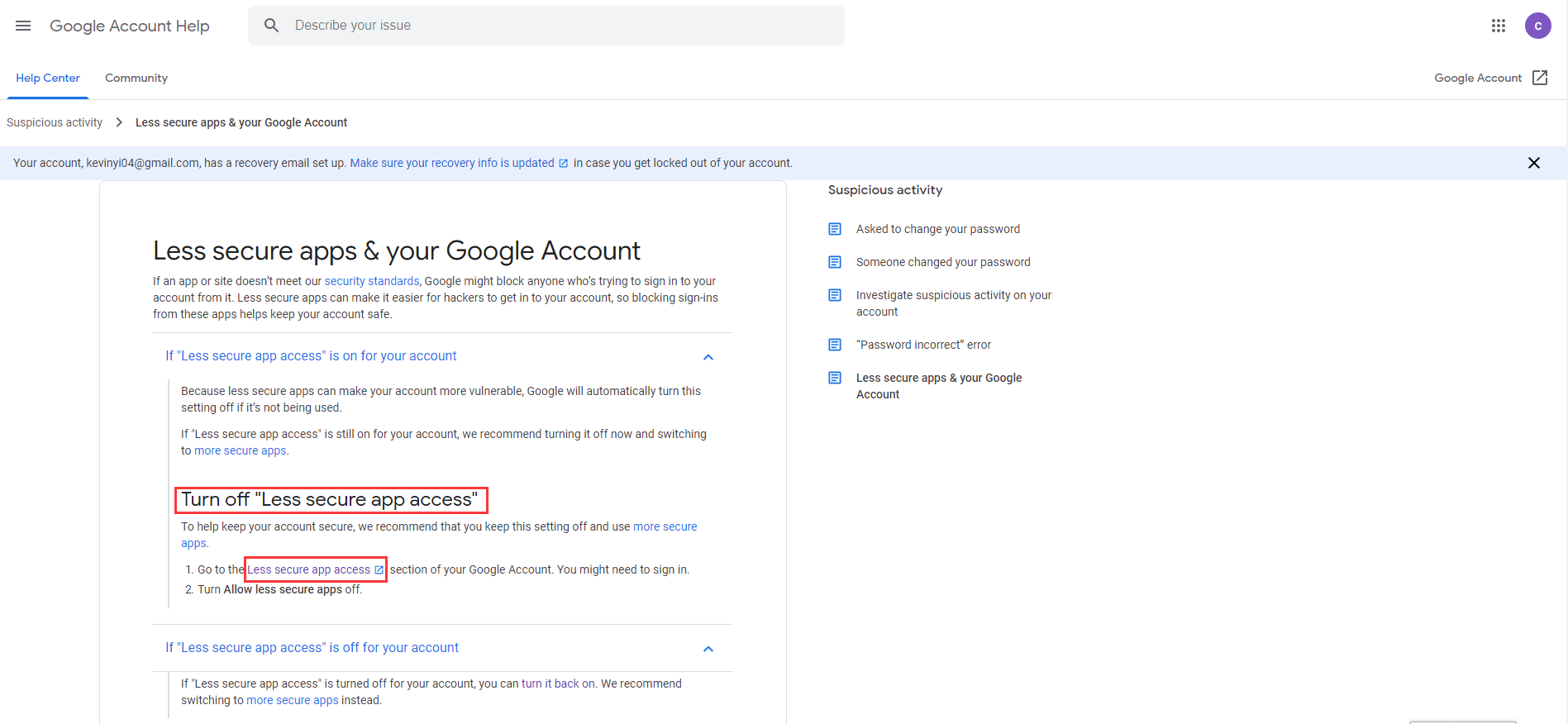Open more secure apps link in first section
Screen dimensions: 1568x724
241,450
